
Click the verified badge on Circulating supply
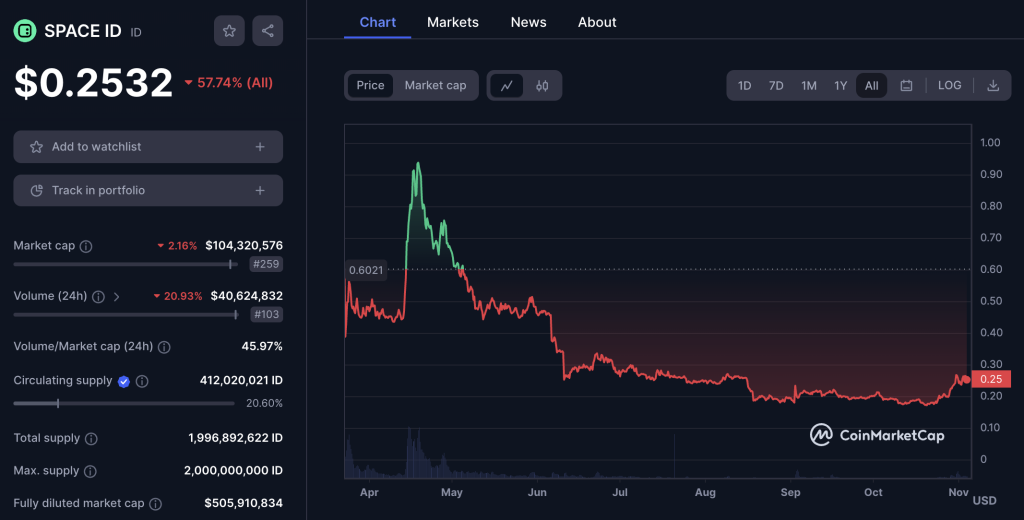(123, 382)
